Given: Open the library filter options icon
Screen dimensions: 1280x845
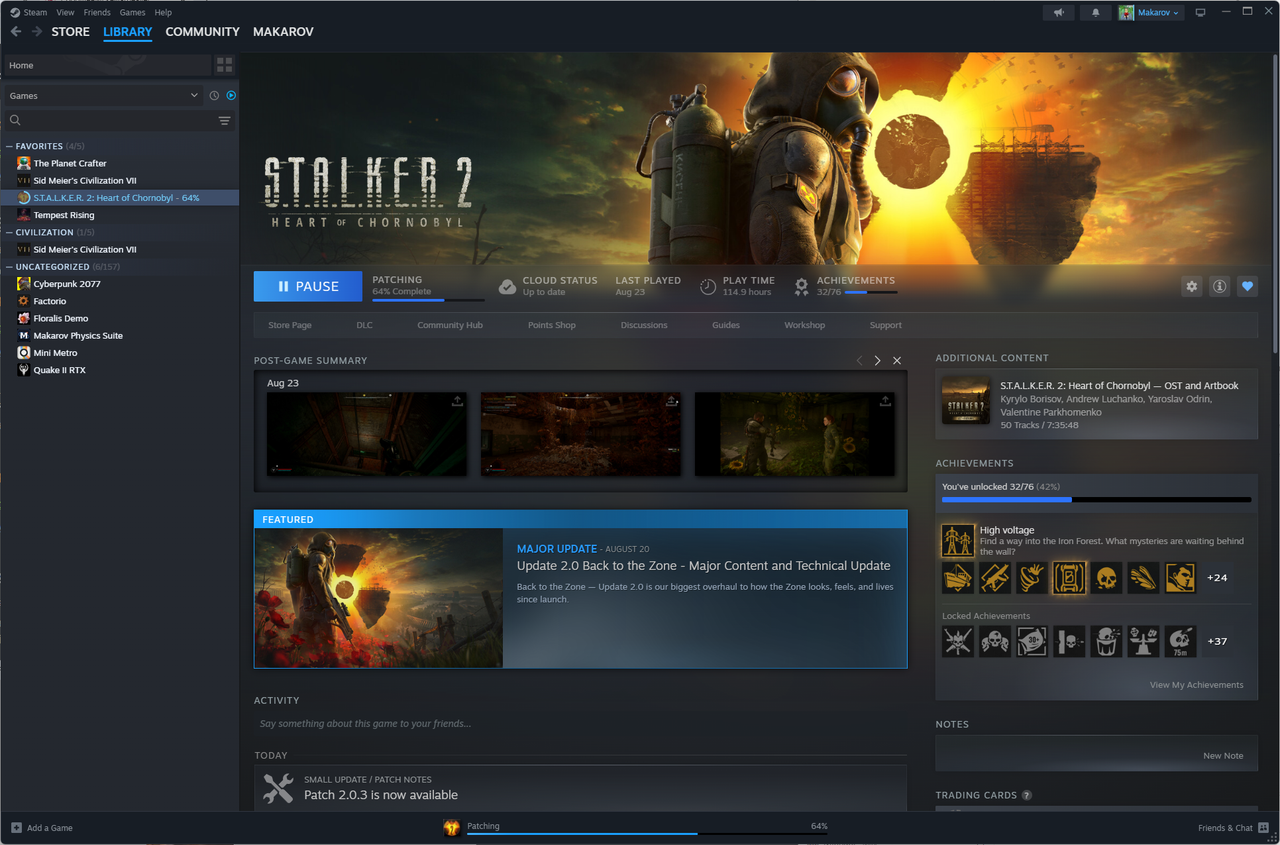Looking at the screenshot, I should click(224, 120).
